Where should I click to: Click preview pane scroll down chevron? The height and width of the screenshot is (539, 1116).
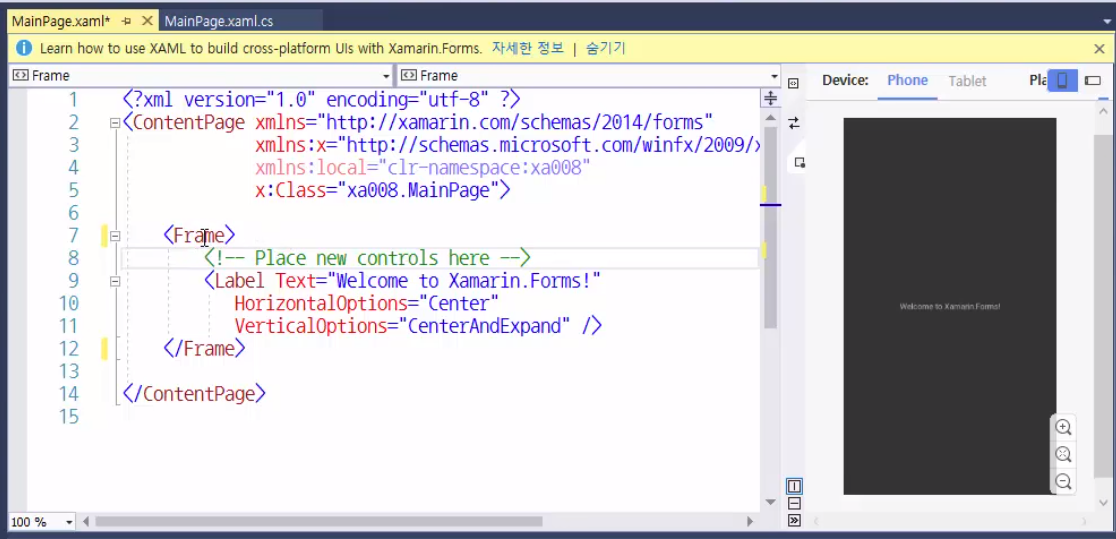[x=1103, y=502]
